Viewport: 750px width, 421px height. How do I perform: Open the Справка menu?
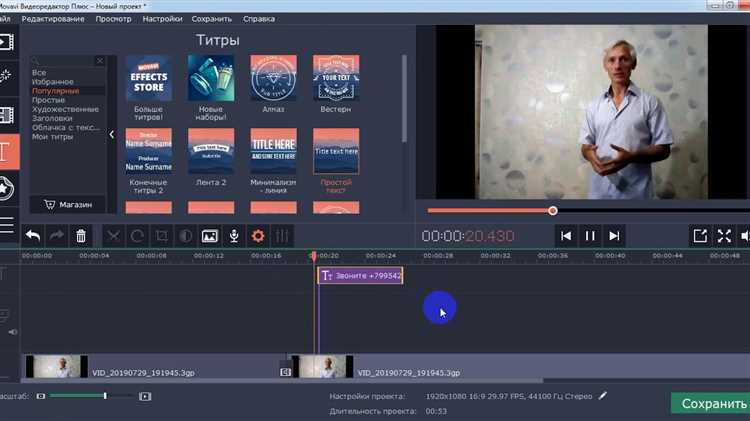point(259,19)
